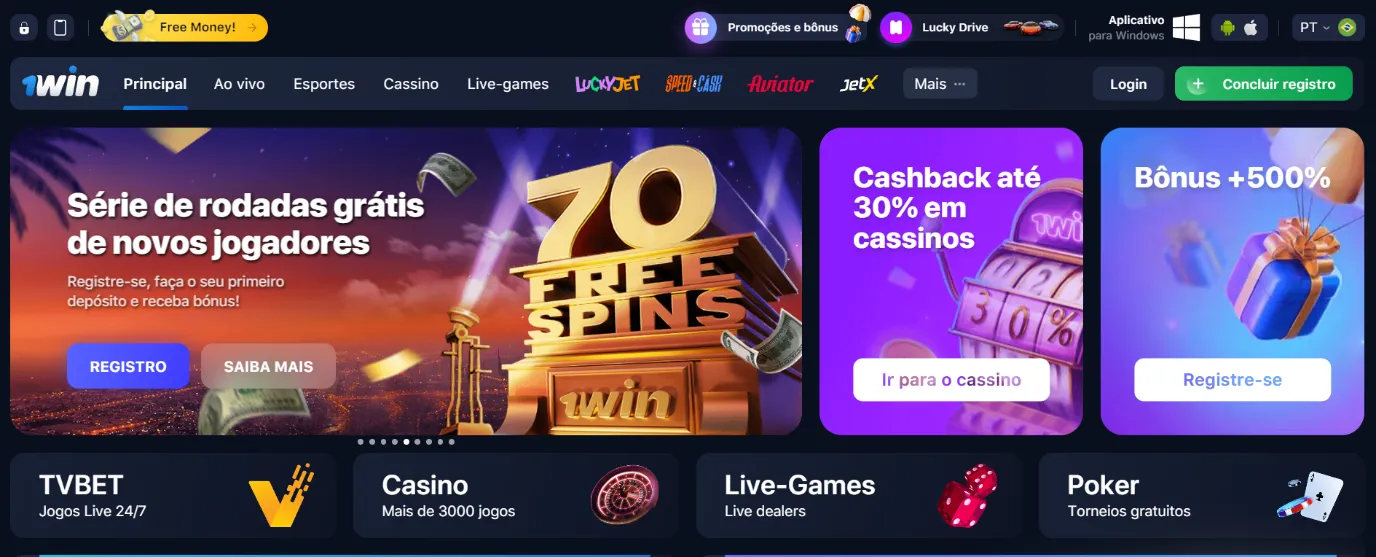Expand the Mais menu
This screenshot has height=557, width=1376.
(940, 84)
